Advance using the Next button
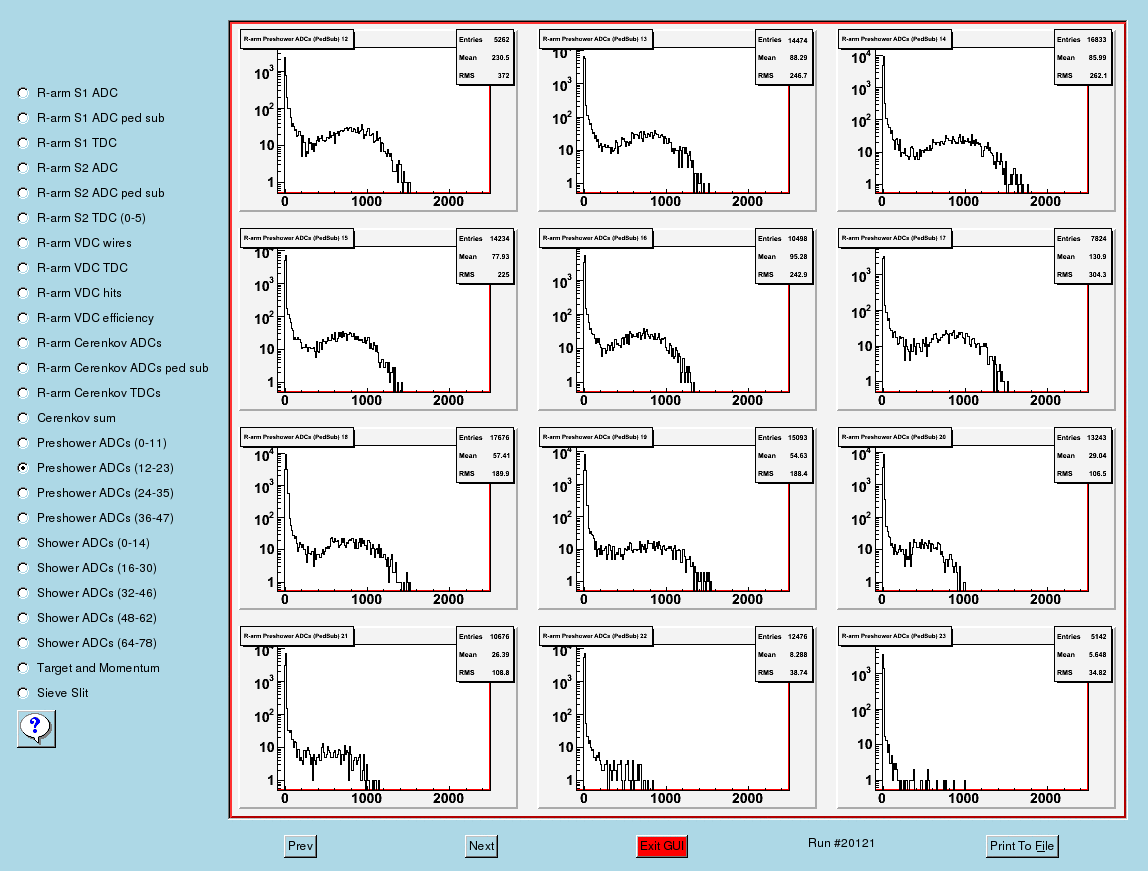Image resolution: width=1148 pixels, height=871 pixels. (x=481, y=846)
